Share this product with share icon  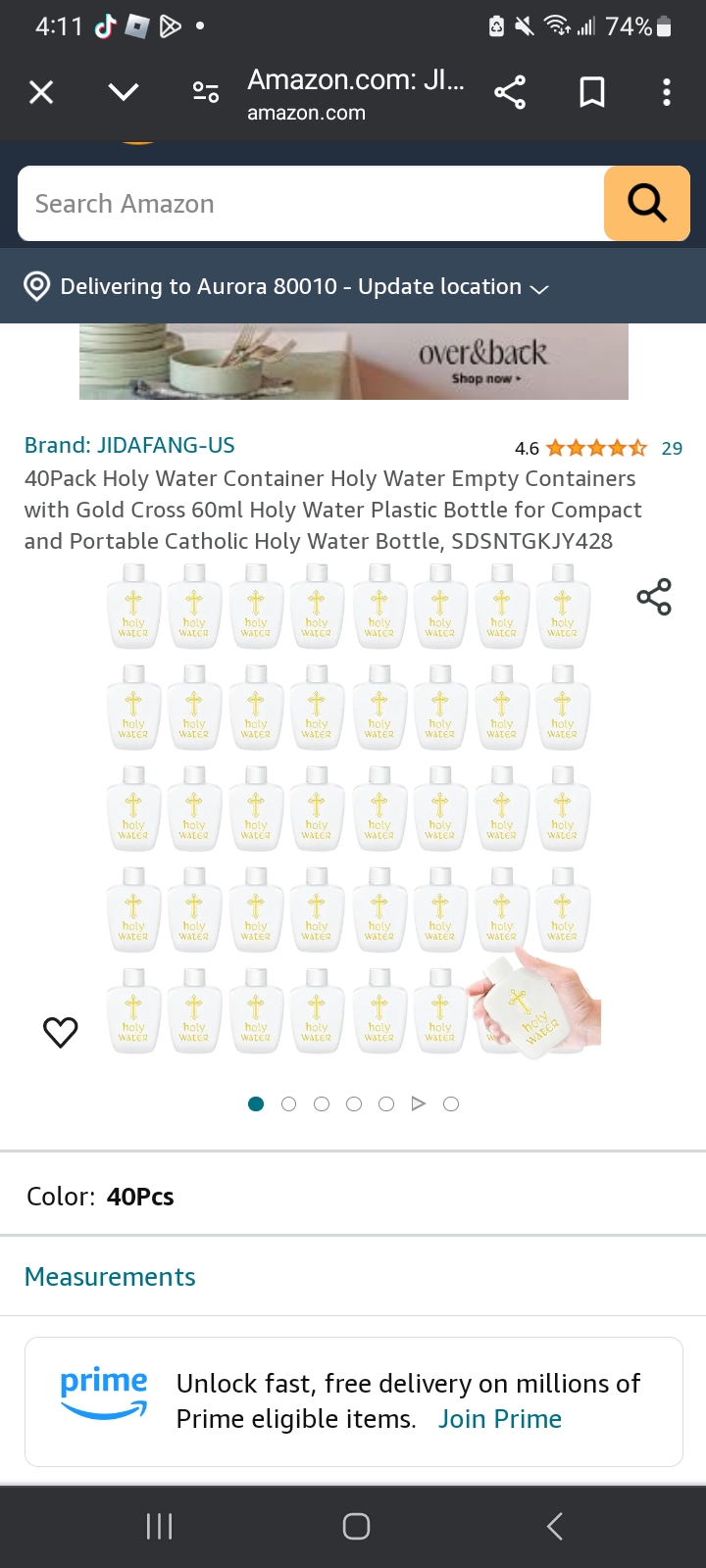tap(654, 597)
